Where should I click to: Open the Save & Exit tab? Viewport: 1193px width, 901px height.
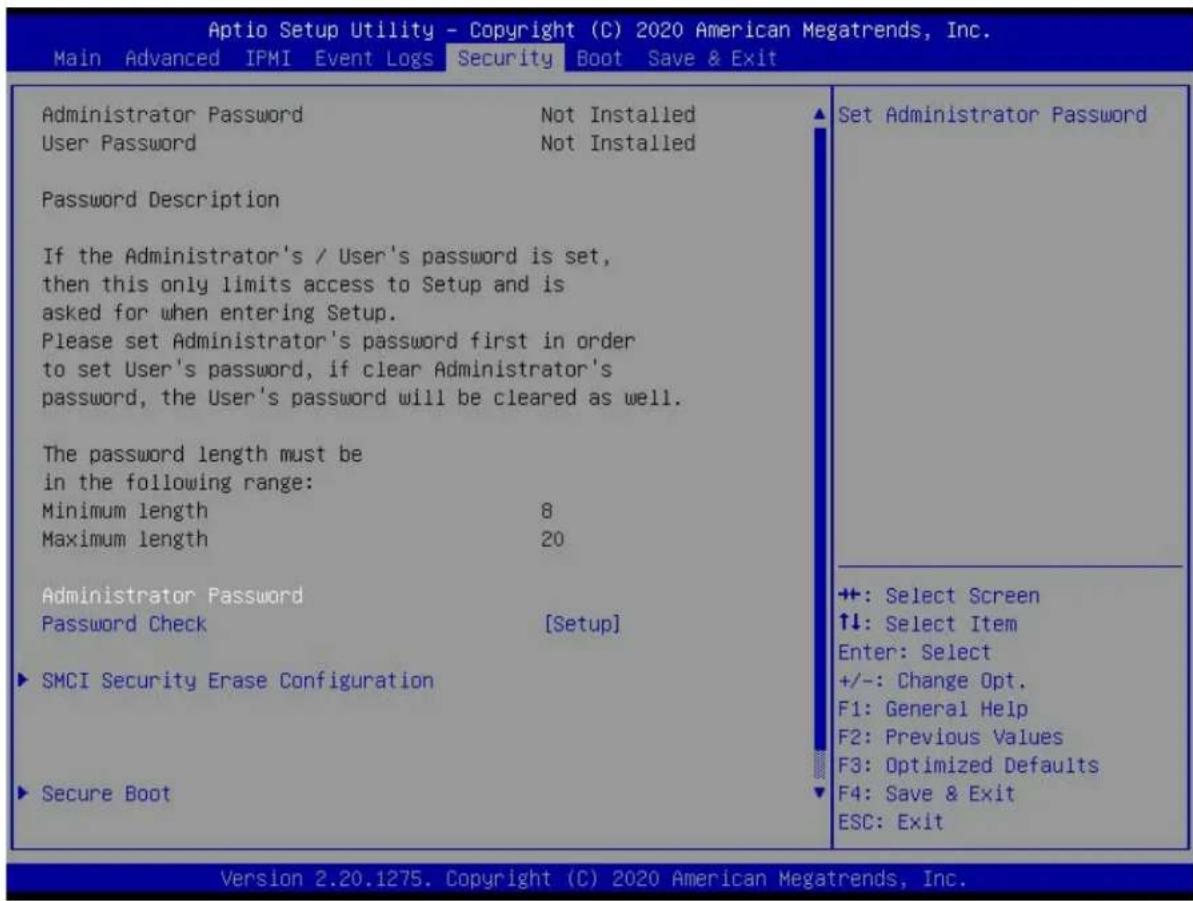point(712,59)
